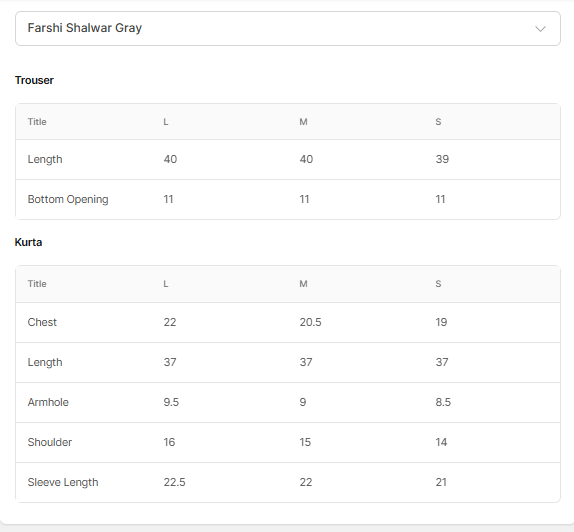Viewport: 574px width, 532px height.
Task: Select the Kurta section heading
Action: (x=28, y=242)
